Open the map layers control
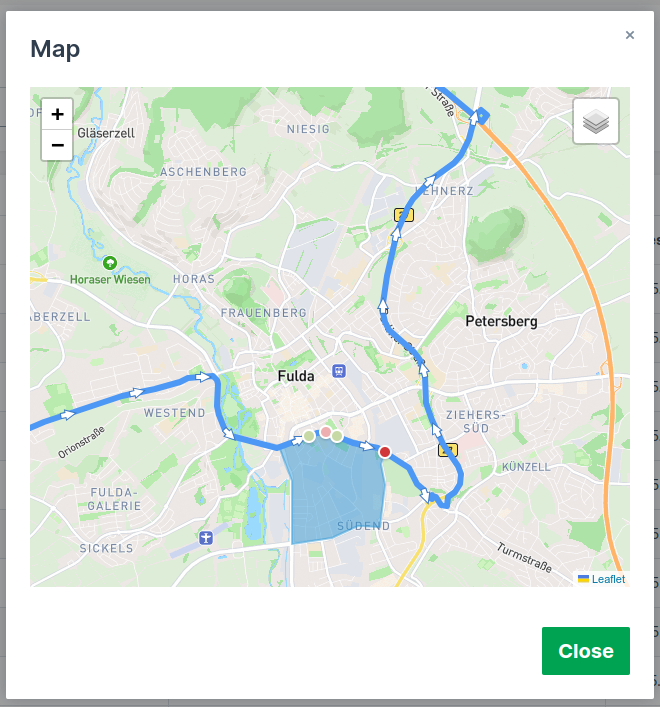 [596, 122]
